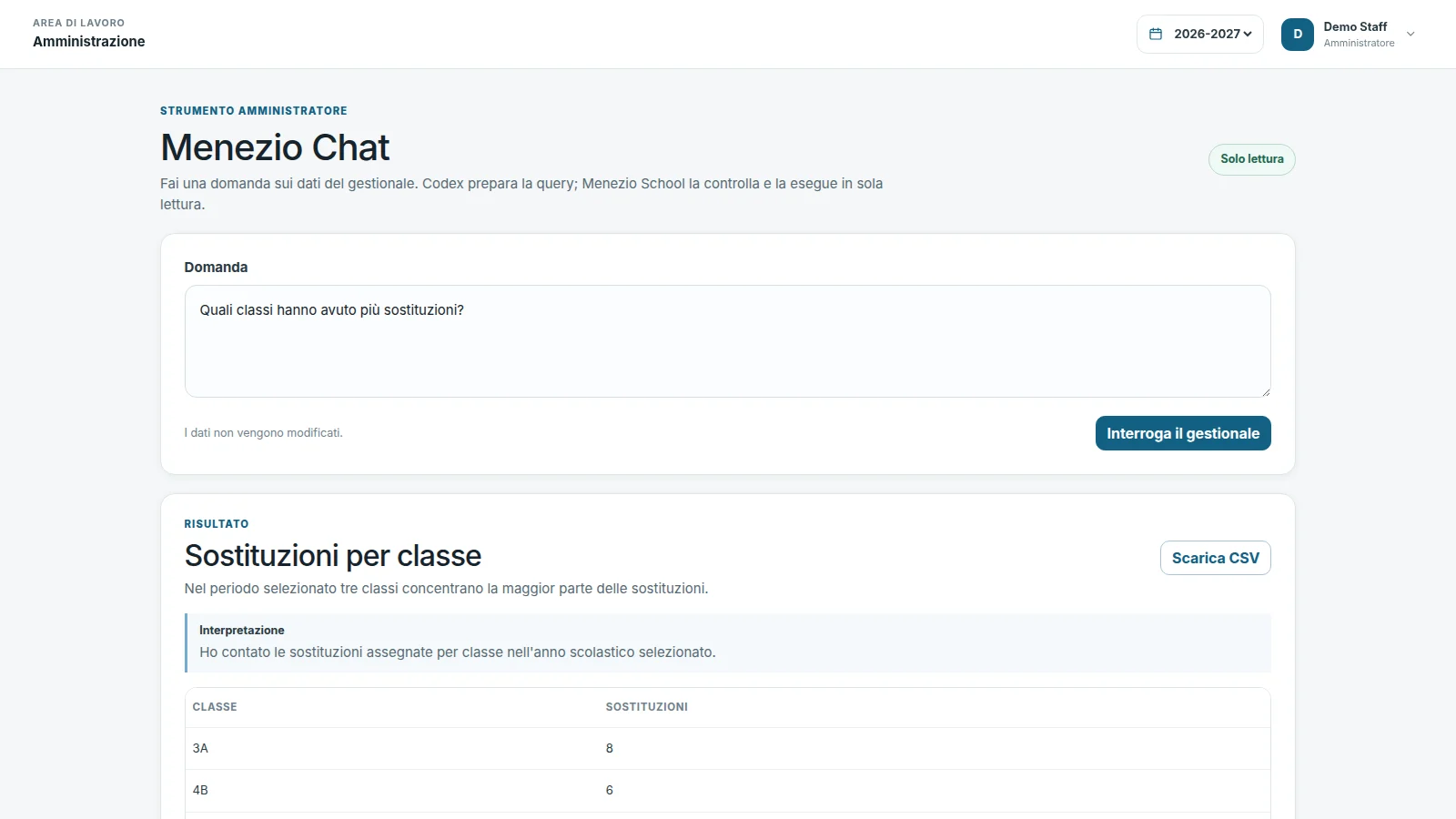Click the Interroga il gestionale button
This screenshot has height=819, width=1456.
click(1183, 433)
